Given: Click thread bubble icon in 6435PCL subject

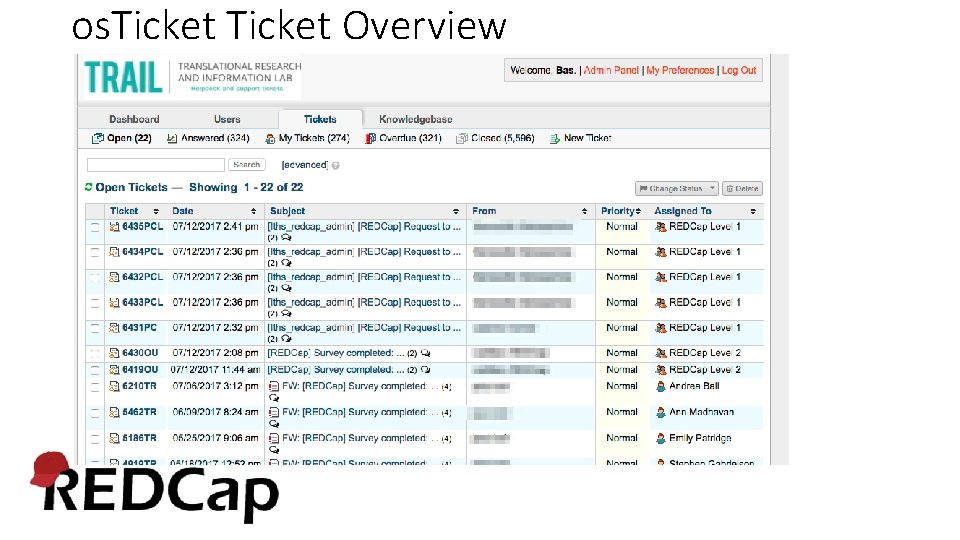Looking at the screenshot, I should tap(286, 238).
